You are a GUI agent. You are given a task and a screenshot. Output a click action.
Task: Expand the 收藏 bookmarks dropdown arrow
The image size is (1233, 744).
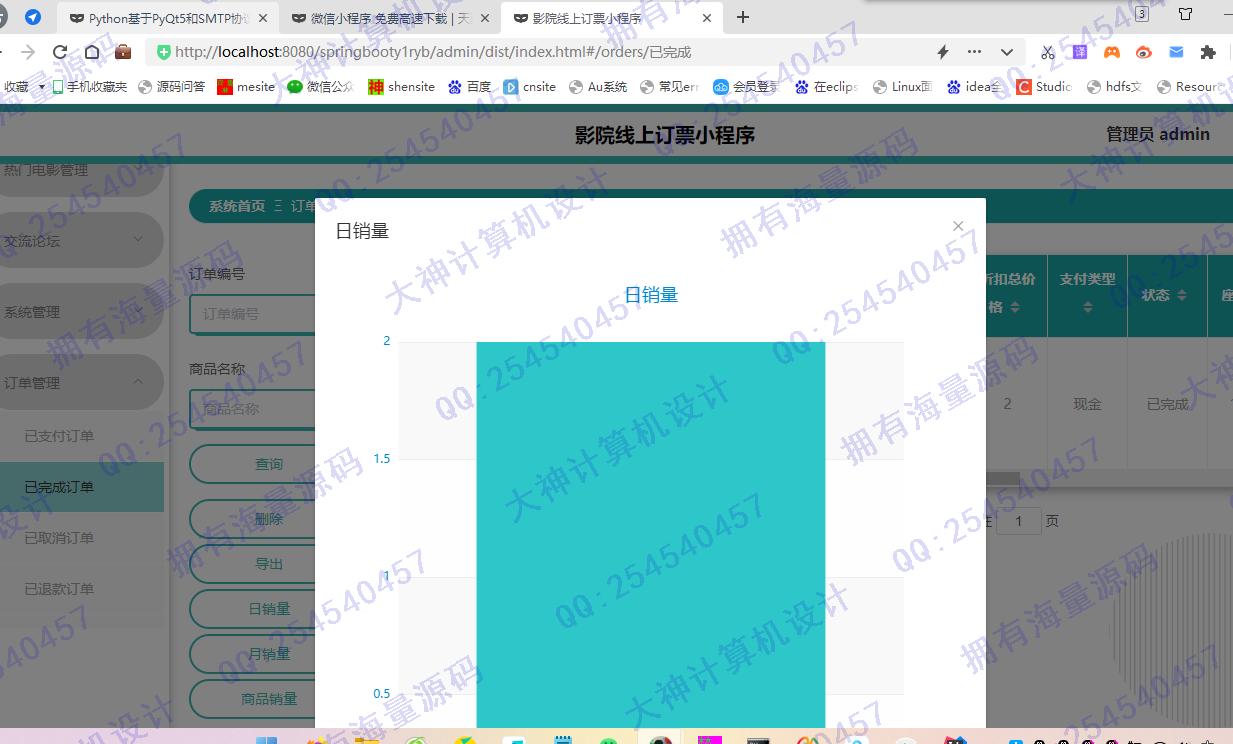[42, 87]
